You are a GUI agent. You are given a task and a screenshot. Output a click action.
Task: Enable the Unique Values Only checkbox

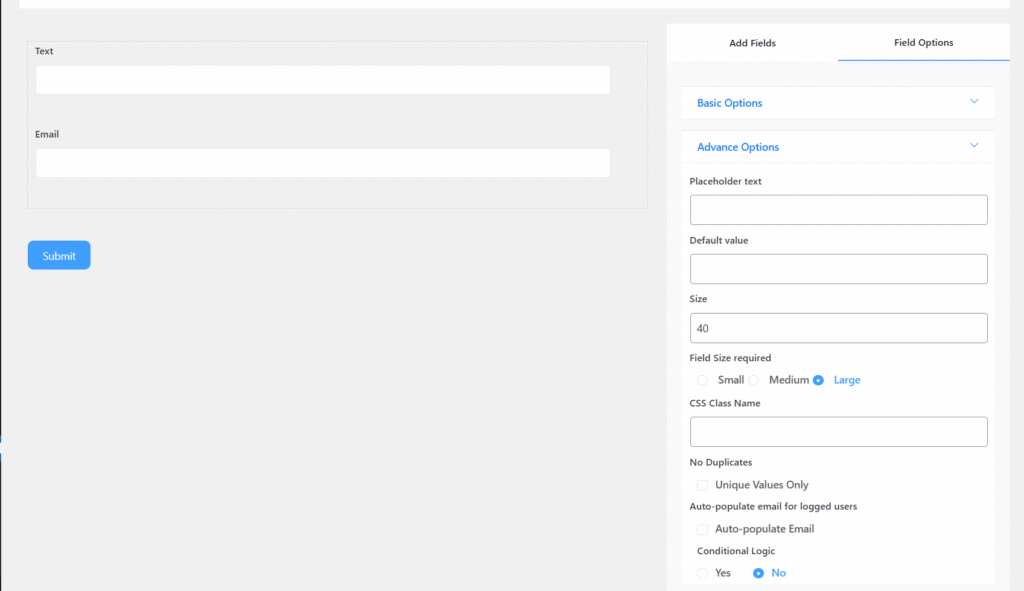point(703,485)
